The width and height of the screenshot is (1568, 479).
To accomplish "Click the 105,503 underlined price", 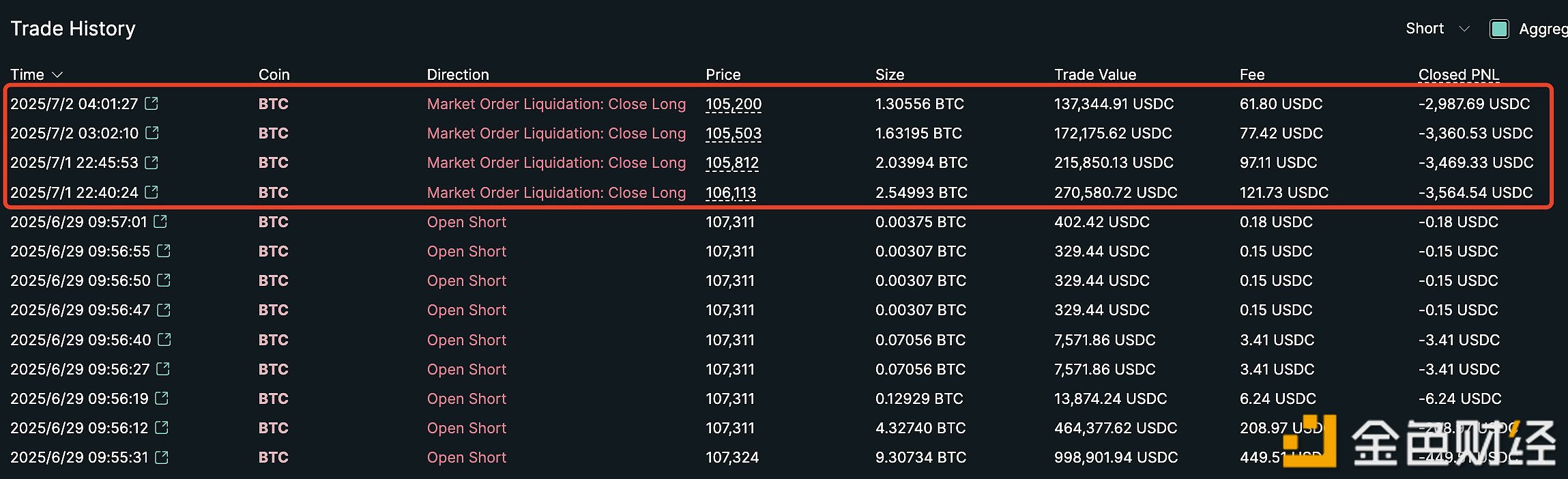I will tap(734, 133).
